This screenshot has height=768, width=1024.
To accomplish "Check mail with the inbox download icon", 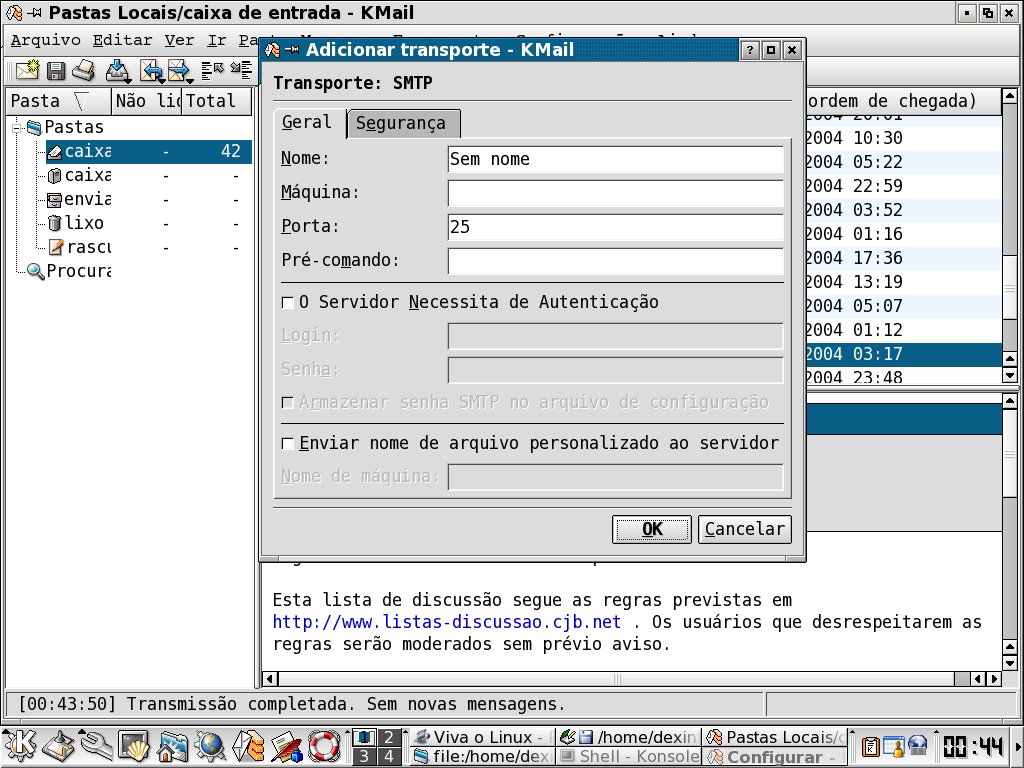I will tap(116, 70).
